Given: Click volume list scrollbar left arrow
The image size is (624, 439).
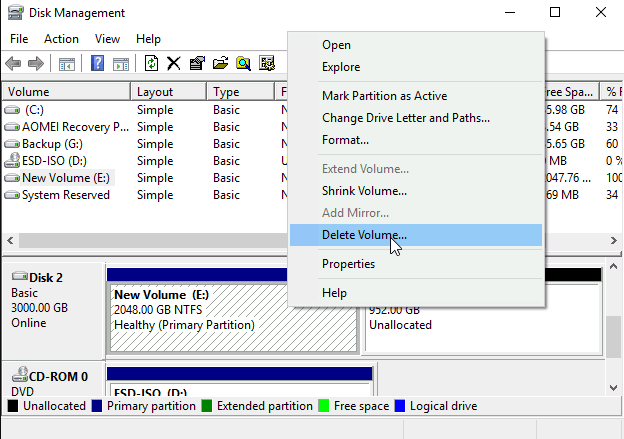Looking at the screenshot, I should point(10,240).
